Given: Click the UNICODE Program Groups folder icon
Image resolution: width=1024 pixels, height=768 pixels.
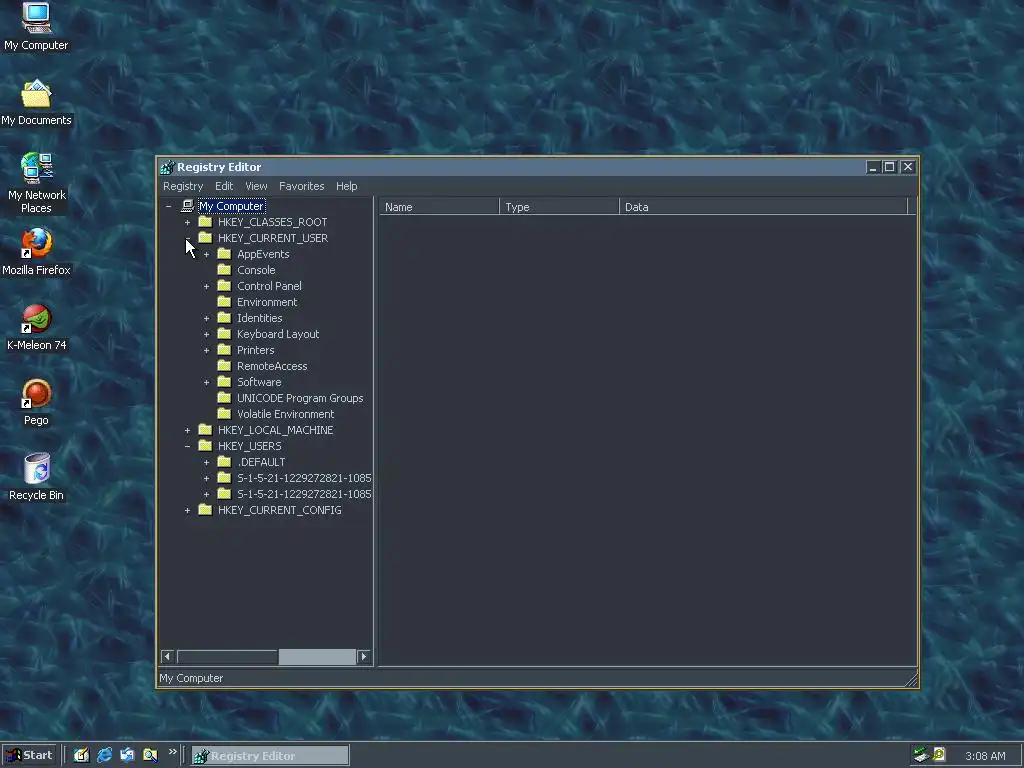Looking at the screenshot, I should point(224,398).
